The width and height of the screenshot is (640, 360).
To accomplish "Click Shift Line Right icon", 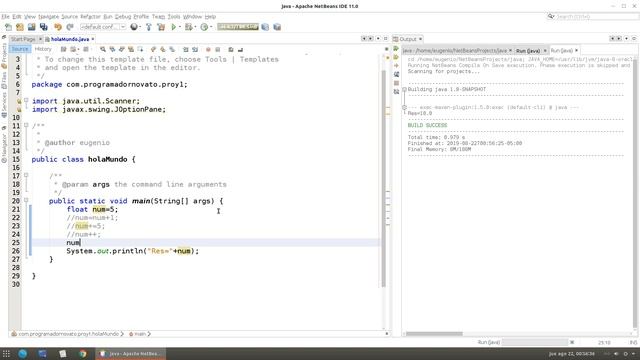I will (195, 49).
